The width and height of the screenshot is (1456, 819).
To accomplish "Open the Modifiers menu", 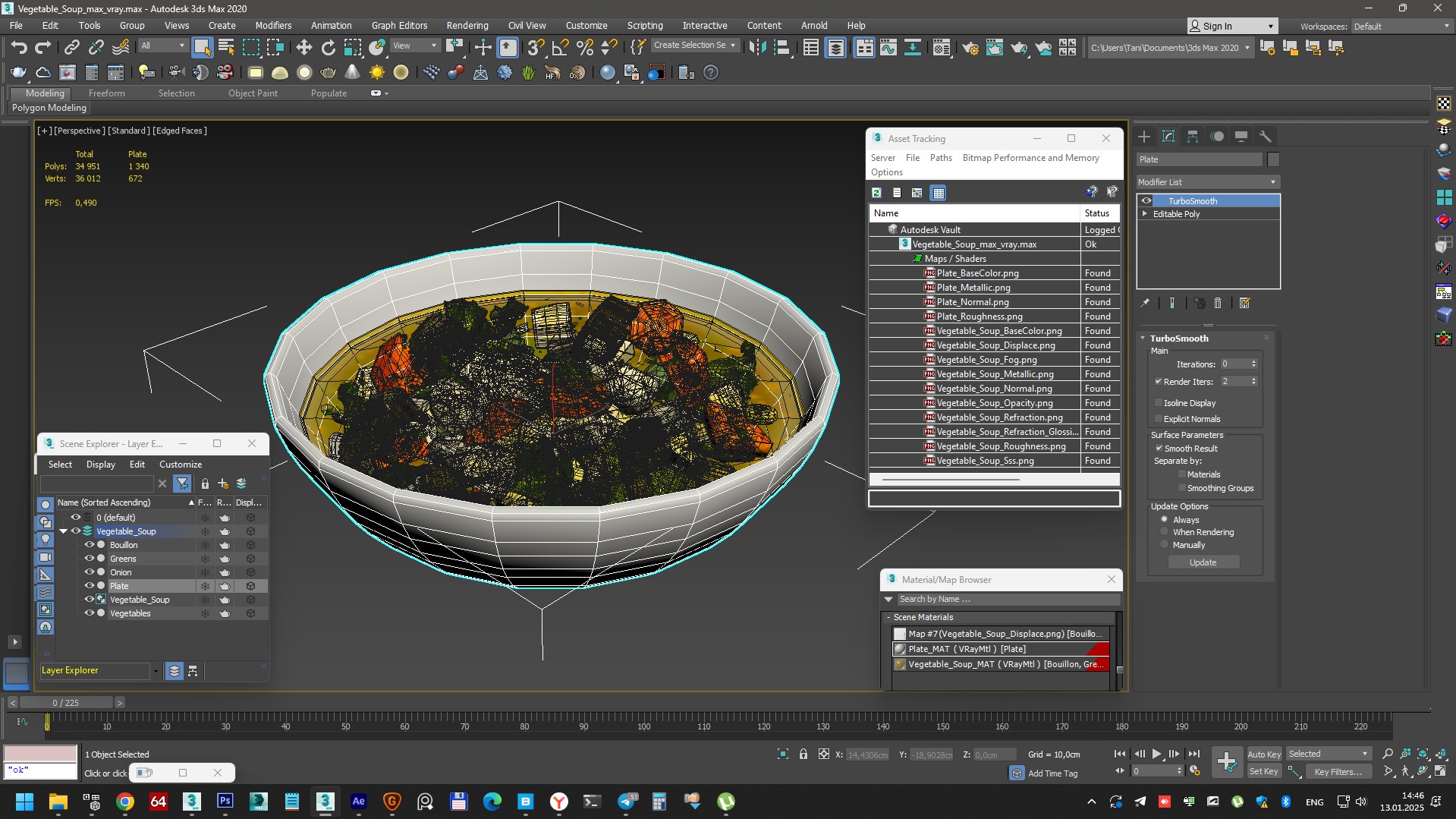I will pos(273,26).
